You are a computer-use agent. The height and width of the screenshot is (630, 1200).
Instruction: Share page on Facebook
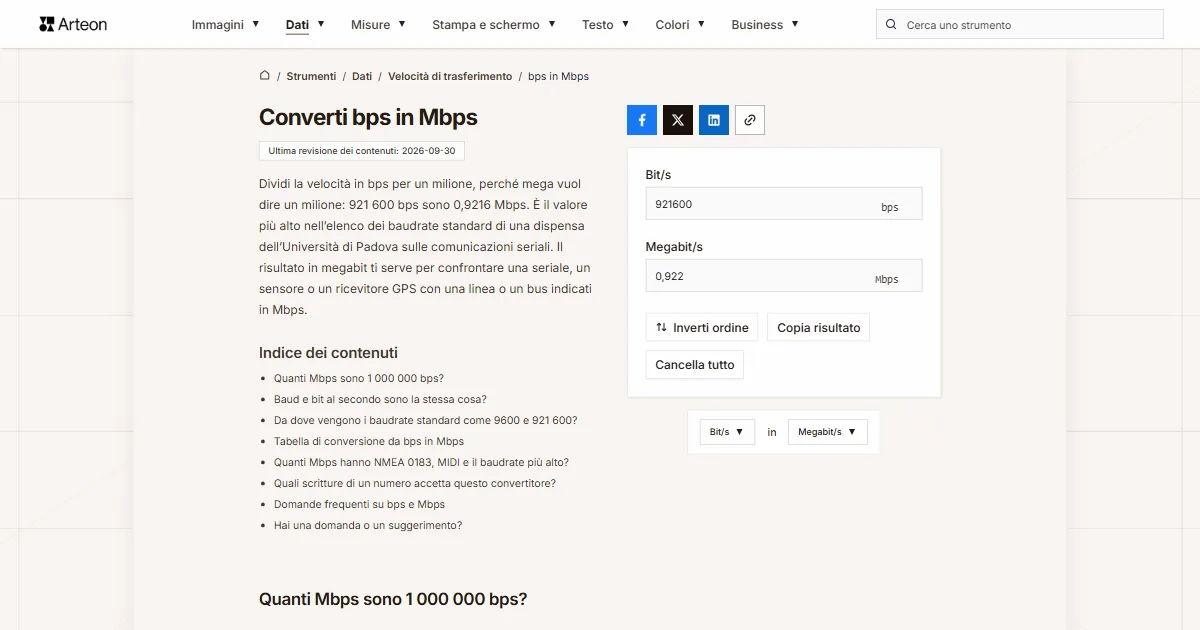tap(642, 120)
